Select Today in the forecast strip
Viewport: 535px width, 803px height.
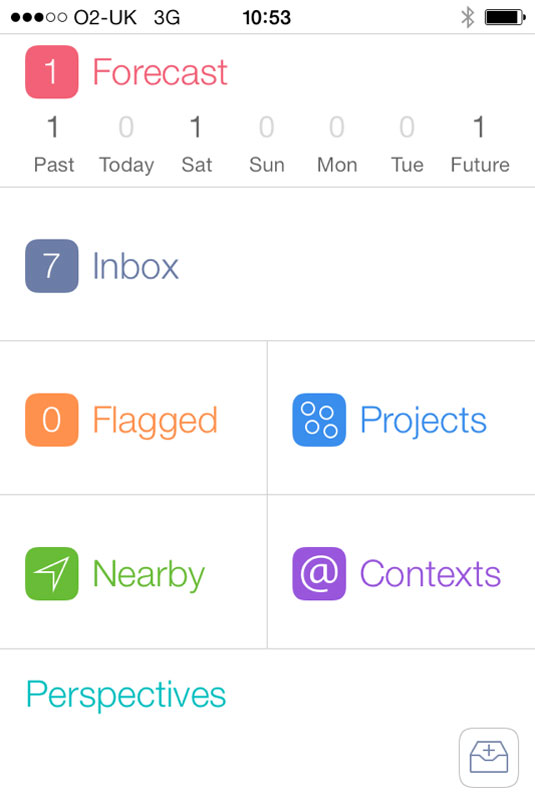(126, 144)
